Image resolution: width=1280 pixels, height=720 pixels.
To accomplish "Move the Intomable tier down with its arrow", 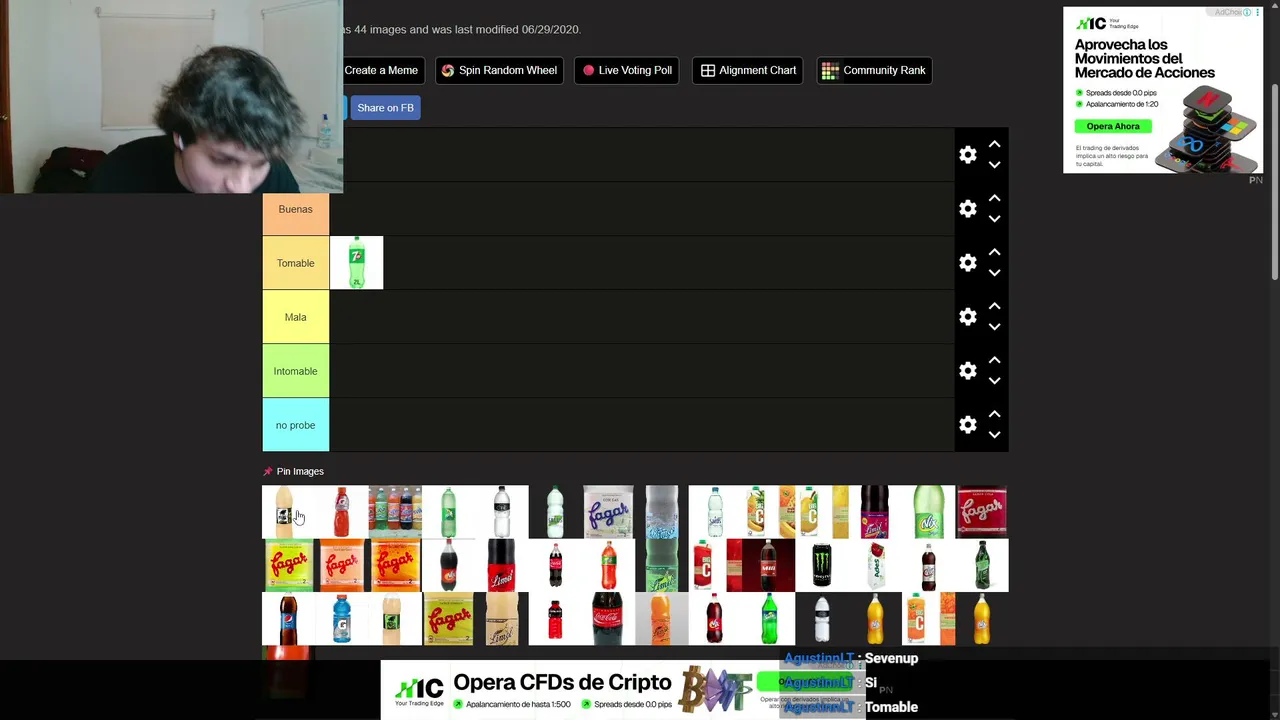I will (994, 381).
